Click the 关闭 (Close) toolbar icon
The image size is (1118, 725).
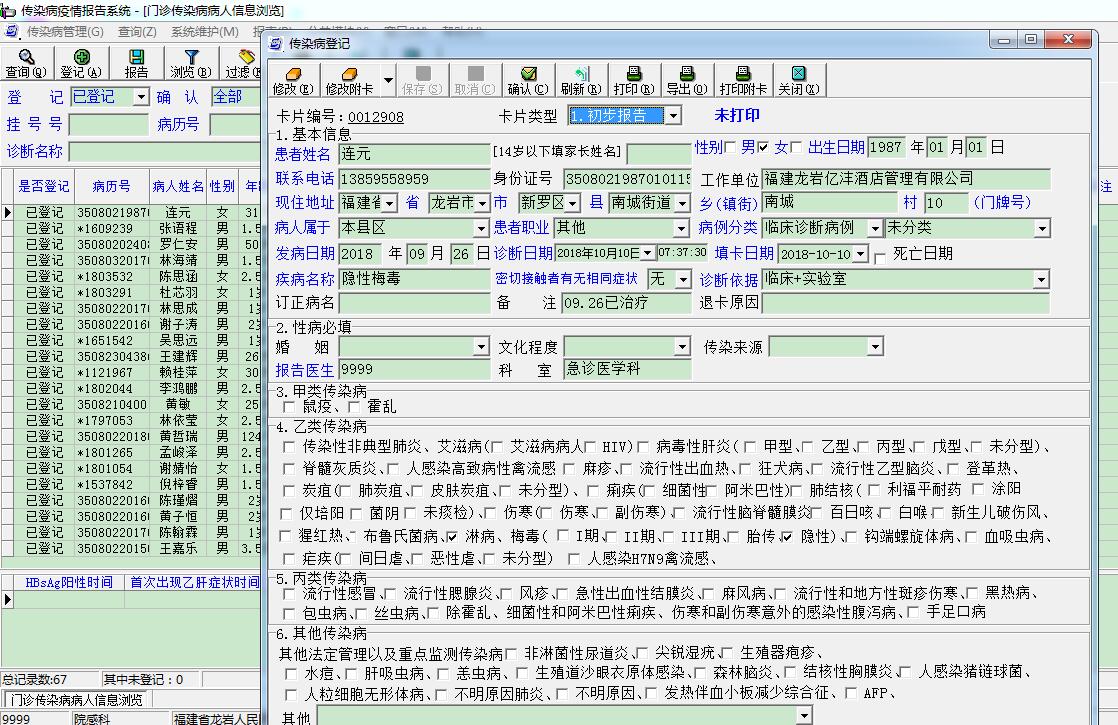click(799, 73)
